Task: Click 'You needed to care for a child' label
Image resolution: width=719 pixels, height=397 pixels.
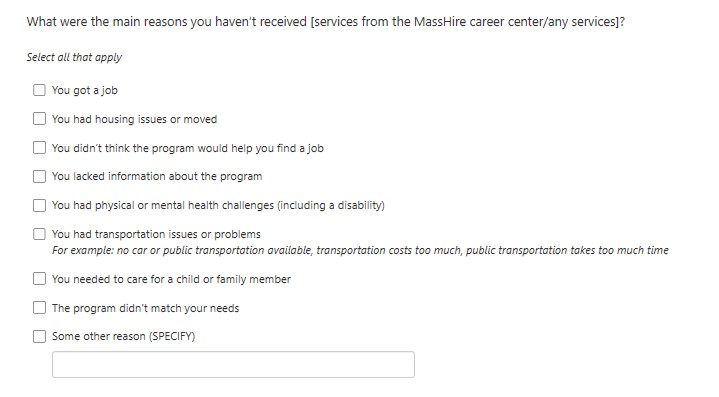Action: [171, 279]
